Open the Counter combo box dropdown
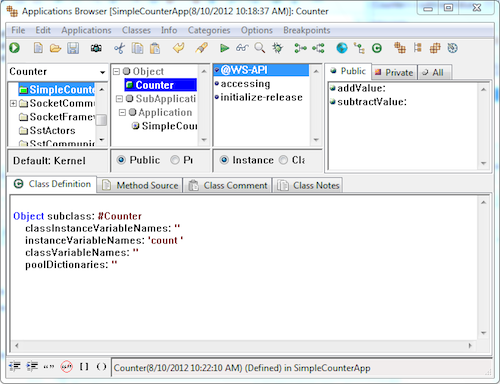This screenshot has width=500, height=384. pyautogui.click(x=102, y=72)
